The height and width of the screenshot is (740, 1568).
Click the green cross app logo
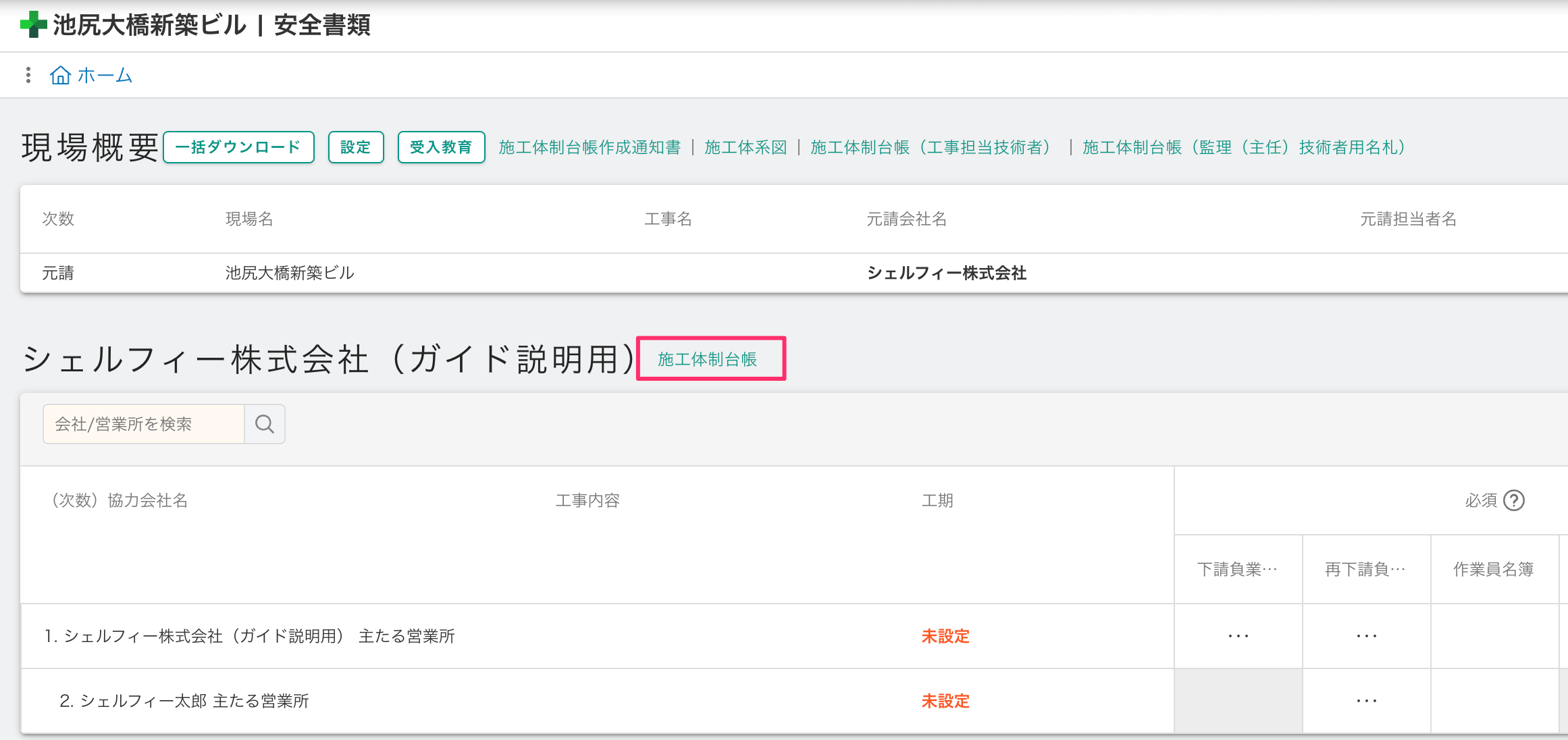[x=33, y=25]
